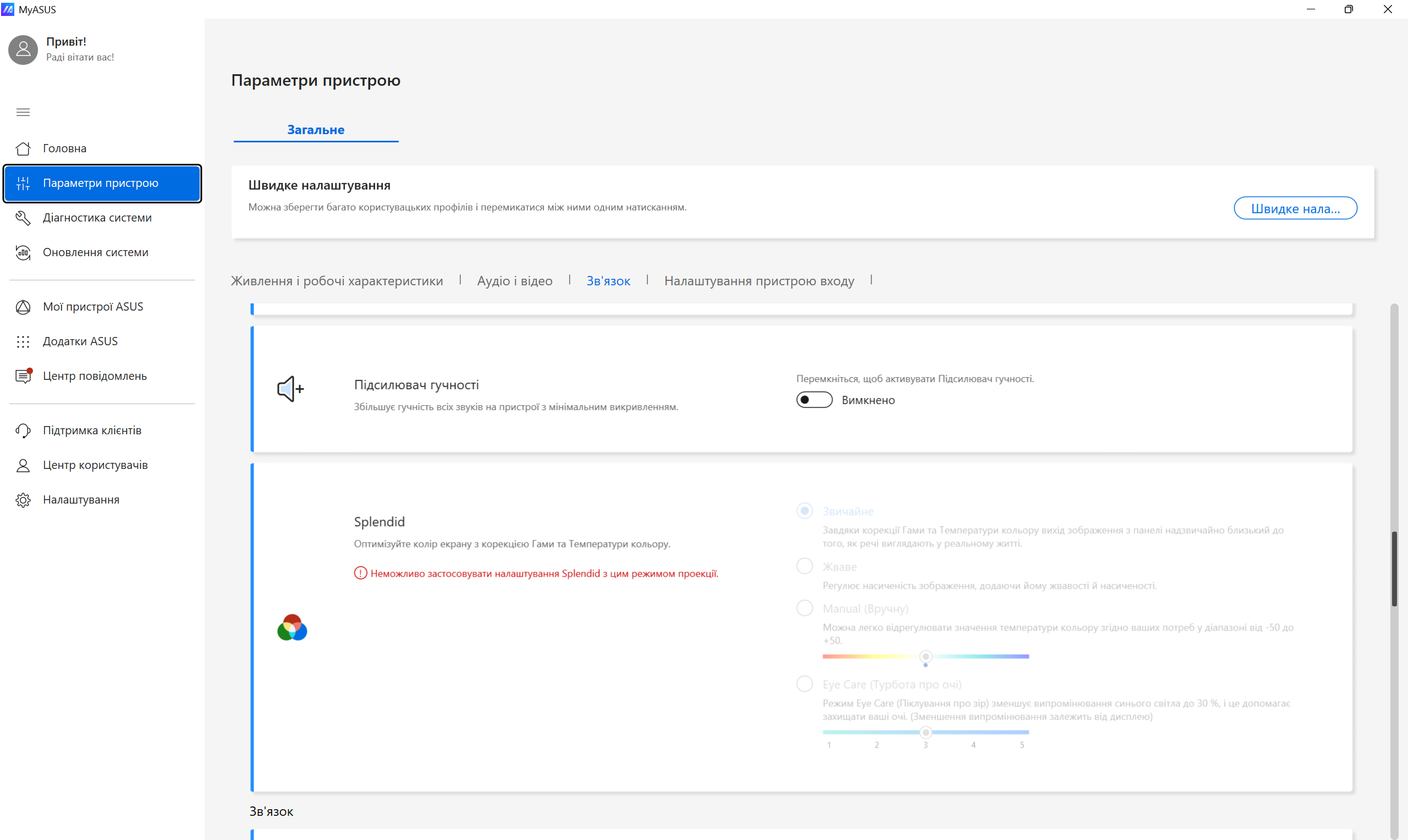Open Центр повідомлень notification icon

point(23,376)
